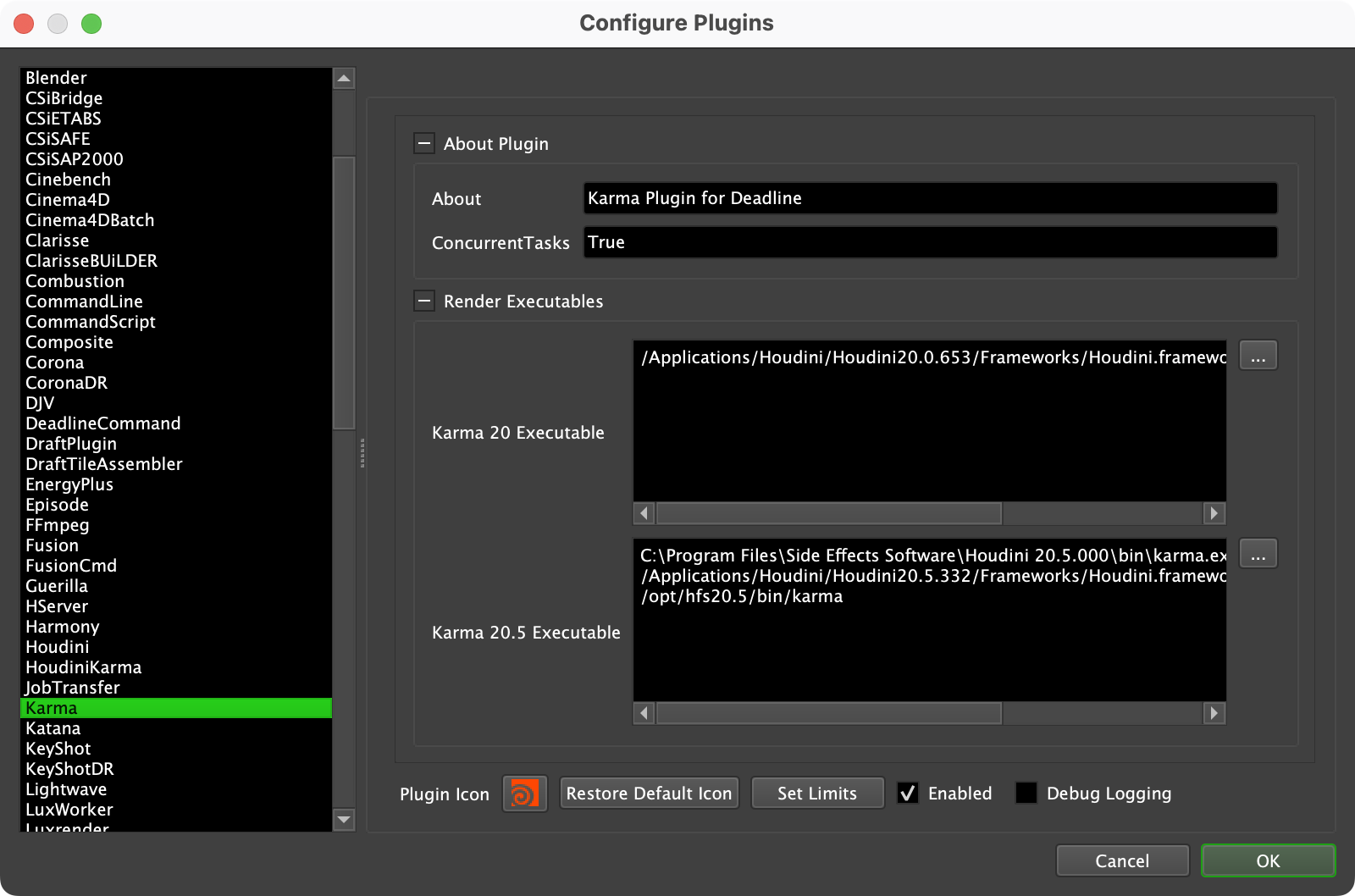Open file browser for Karma 20 Executable

click(1258, 355)
